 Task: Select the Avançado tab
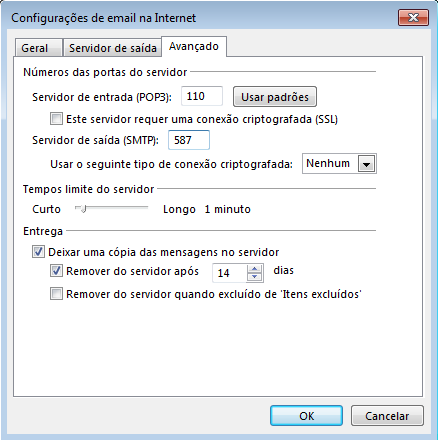[194, 46]
